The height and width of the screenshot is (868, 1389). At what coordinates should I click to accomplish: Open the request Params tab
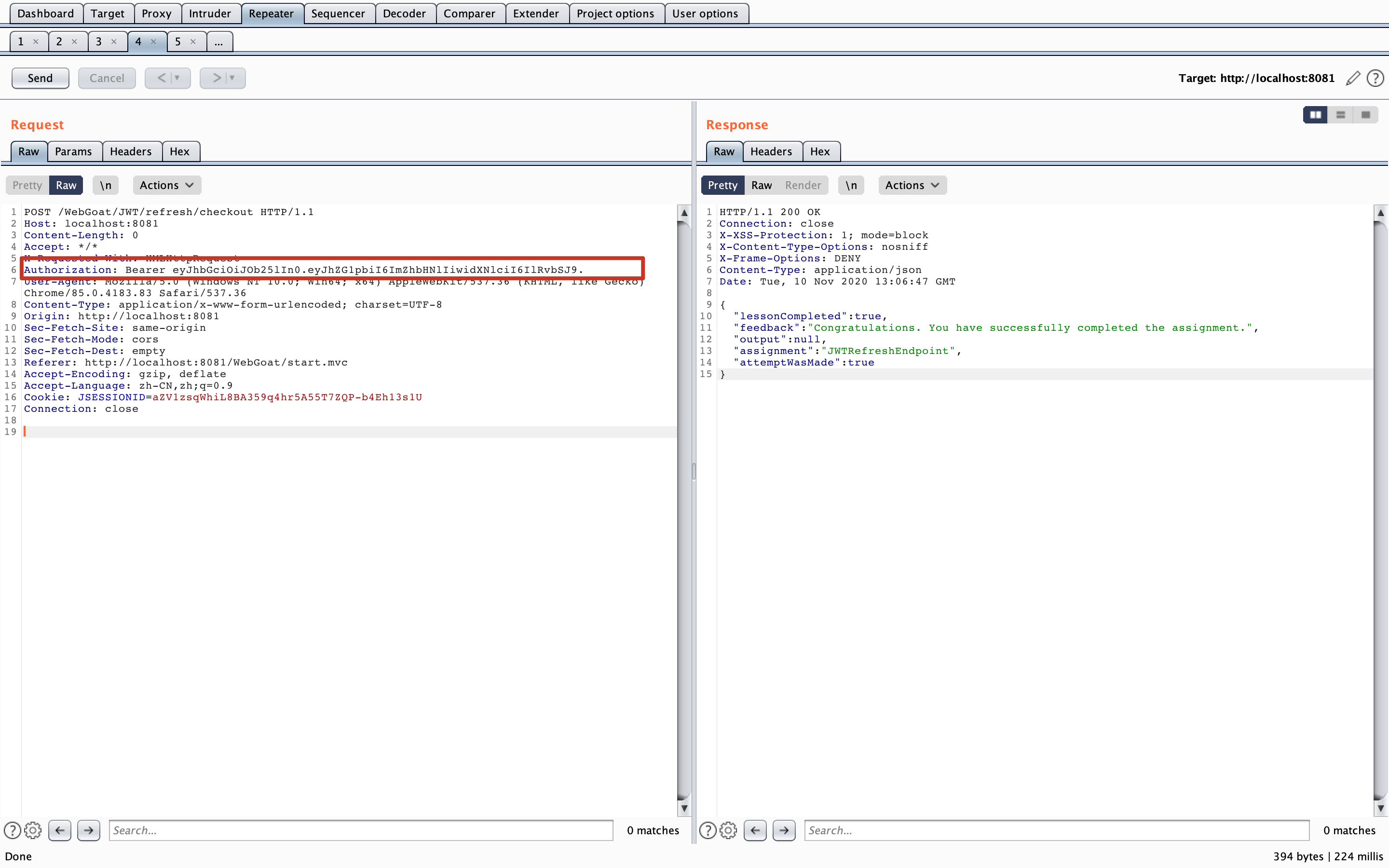[x=73, y=151]
